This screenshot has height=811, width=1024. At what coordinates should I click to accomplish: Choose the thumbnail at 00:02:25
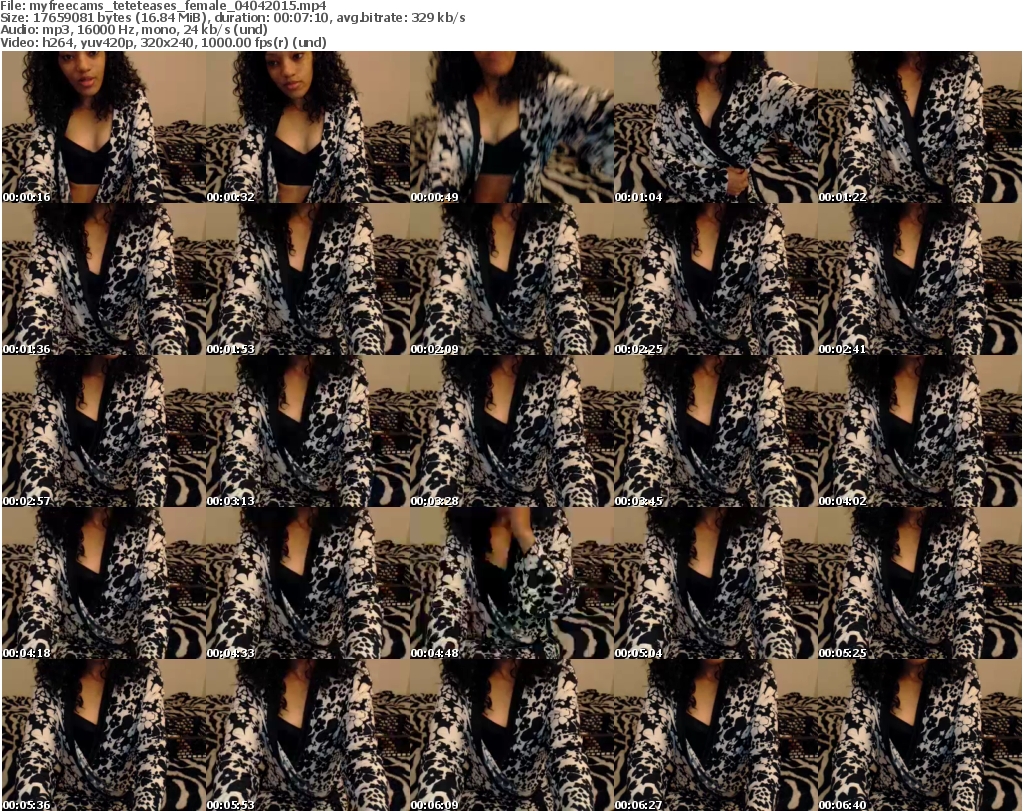(x=716, y=279)
